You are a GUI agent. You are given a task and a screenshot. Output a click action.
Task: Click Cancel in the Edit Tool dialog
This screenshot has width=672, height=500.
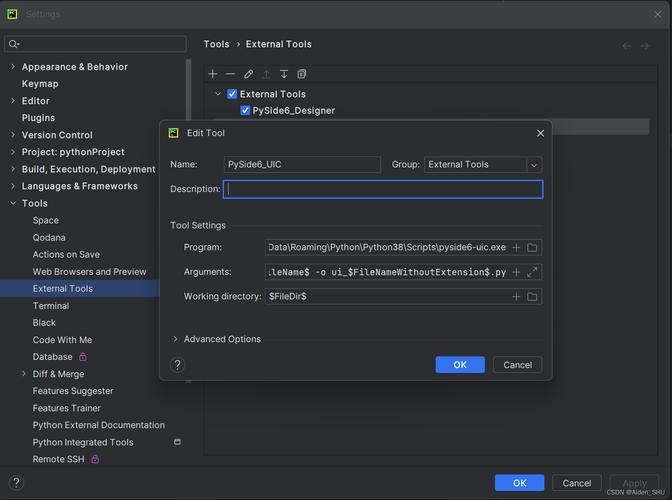(517, 365)
